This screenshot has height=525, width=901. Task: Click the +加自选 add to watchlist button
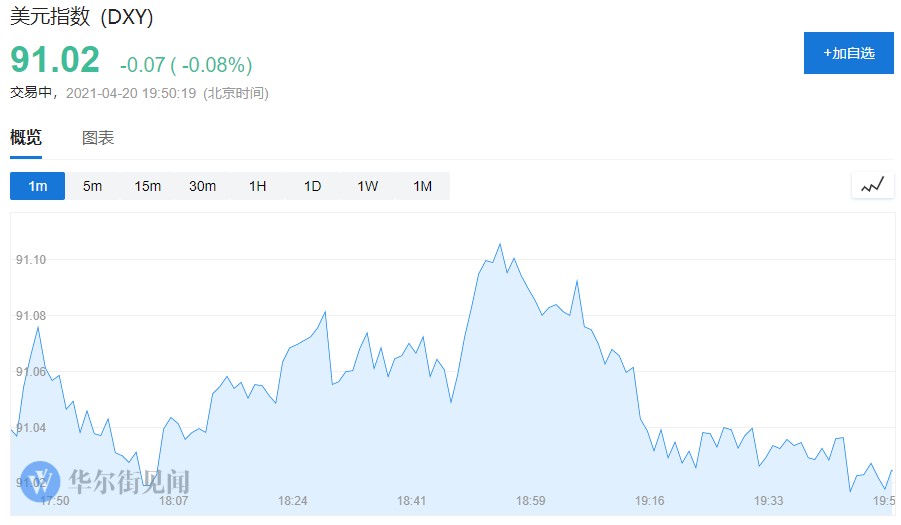tap(849, 53)
